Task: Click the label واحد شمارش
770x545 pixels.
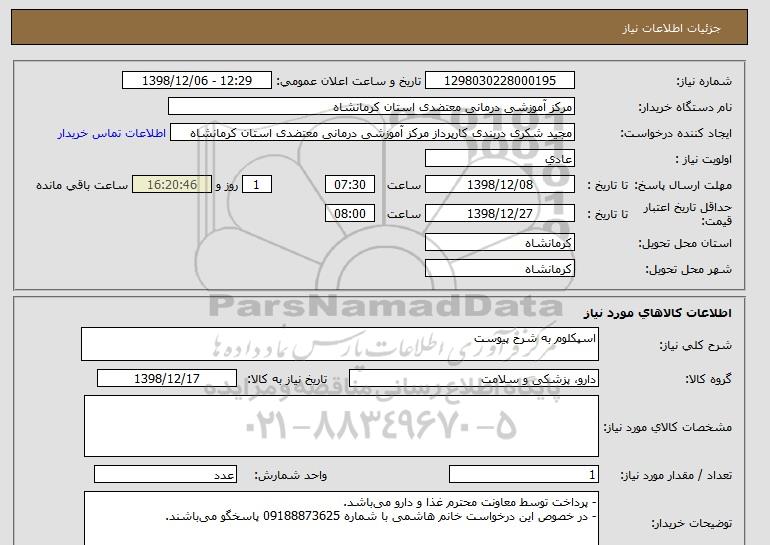Action: [x=291, y=475]
